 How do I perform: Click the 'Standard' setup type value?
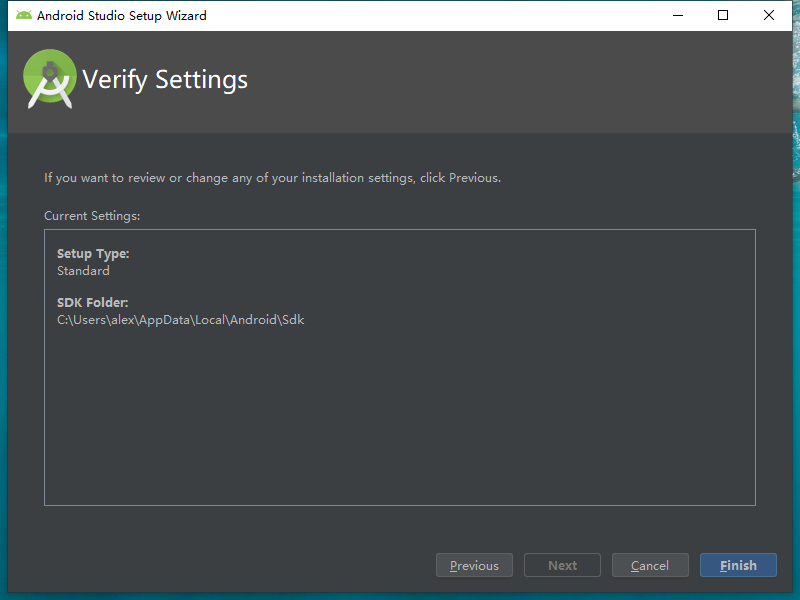[x=83, y=271]
